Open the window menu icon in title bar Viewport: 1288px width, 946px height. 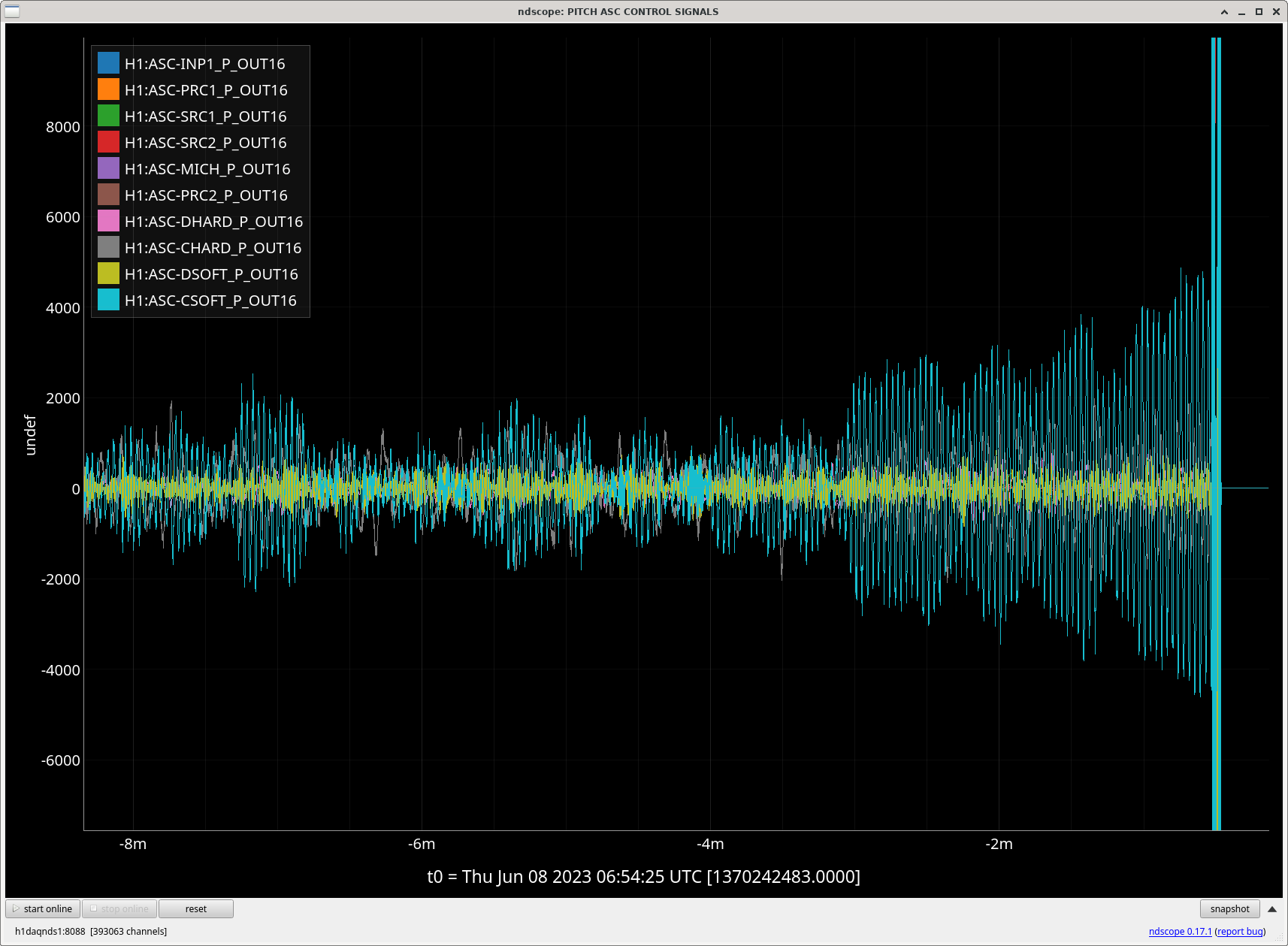[x=12, y=11]
